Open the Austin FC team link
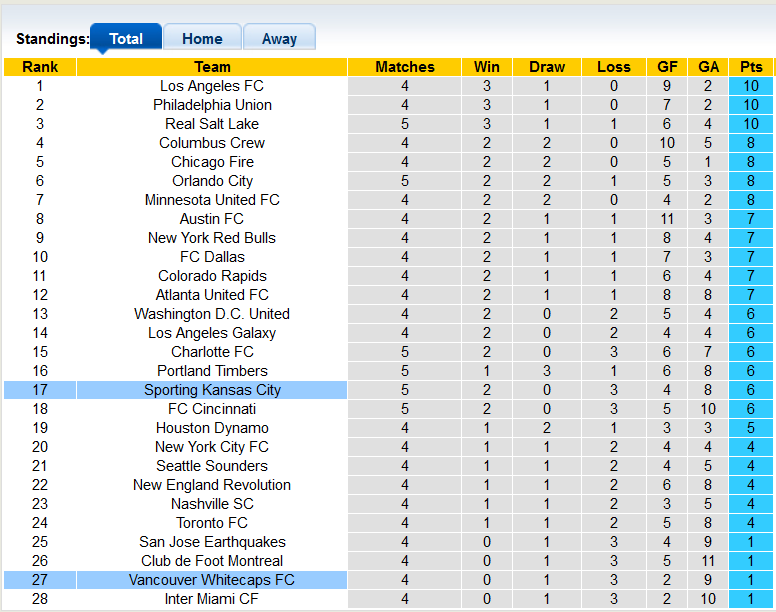Viewport: 776px width, 612px height. (212, 219)
